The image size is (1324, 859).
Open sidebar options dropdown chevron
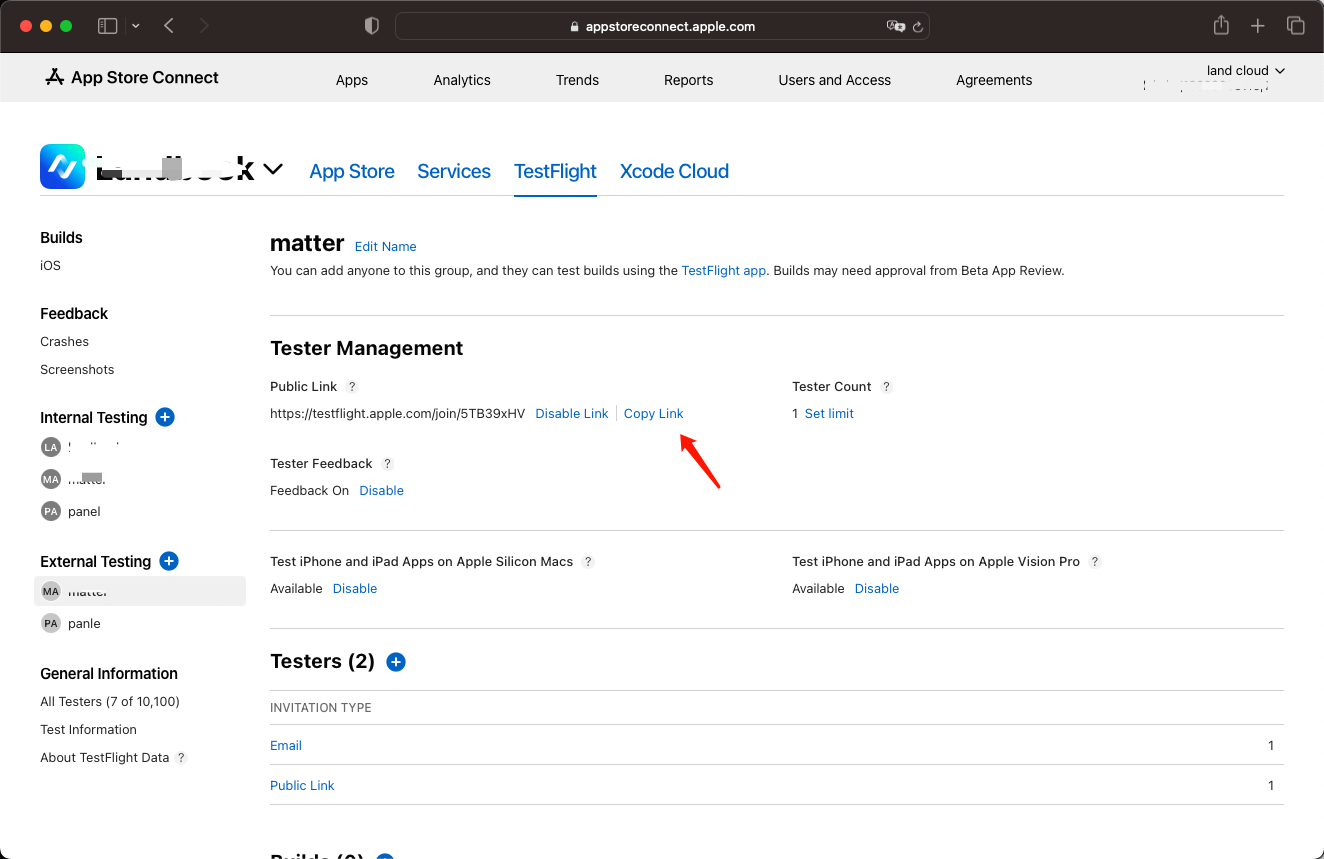coord(136,26)
